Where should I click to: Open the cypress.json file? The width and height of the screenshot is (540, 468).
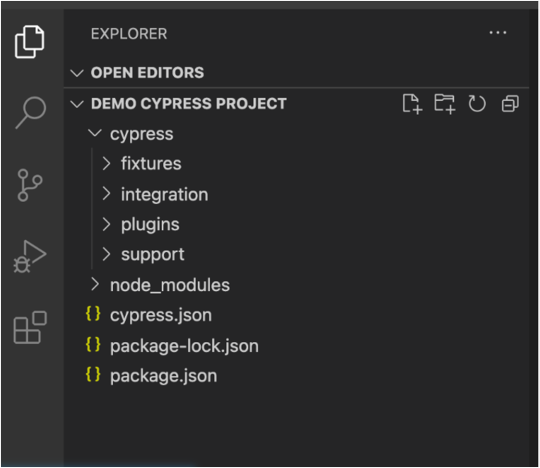click(160, 315)
